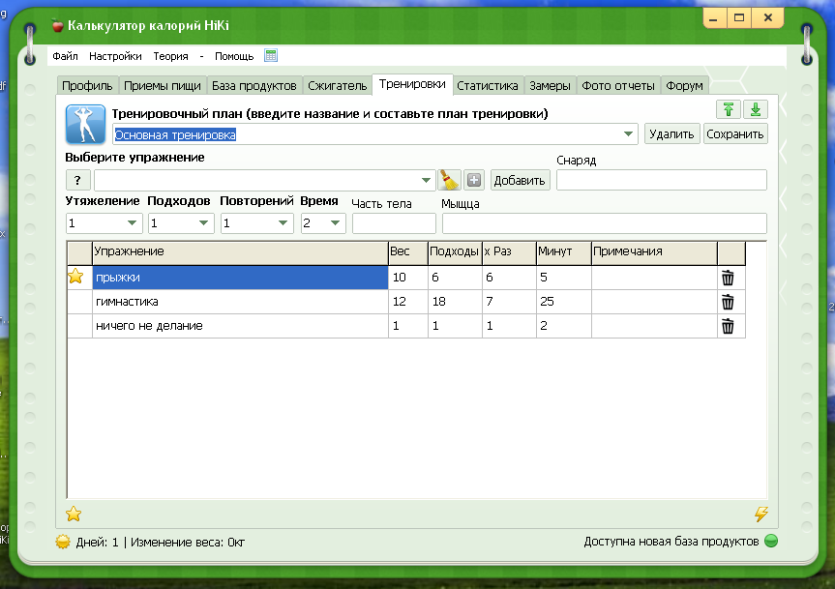Click the green upload arrow icon
The image size is (835, 589).
pyautogui.click(x=728, y=110)
